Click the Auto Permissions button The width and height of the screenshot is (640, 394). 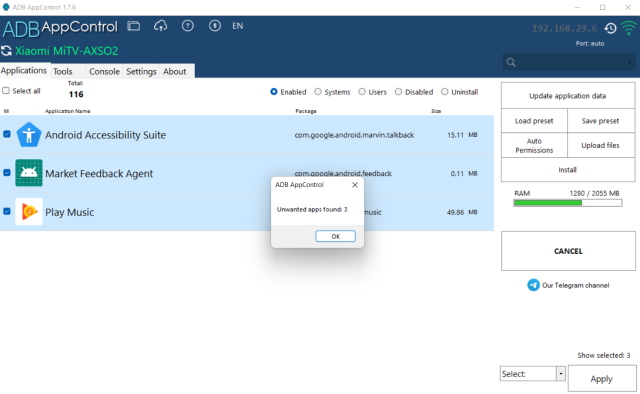[534, 145]
